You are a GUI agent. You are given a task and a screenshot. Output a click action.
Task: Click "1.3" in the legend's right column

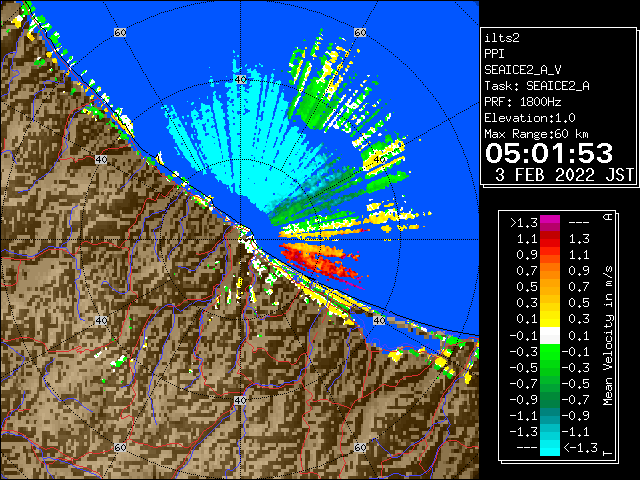tap(579, 239)
